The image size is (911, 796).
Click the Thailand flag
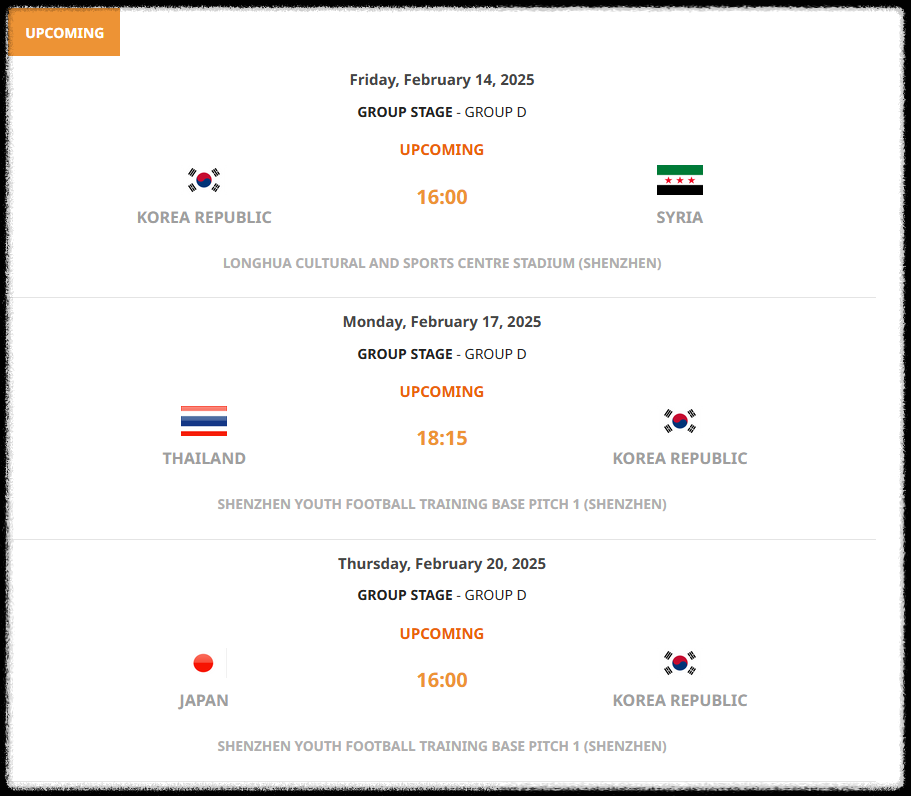click(204, 421)
